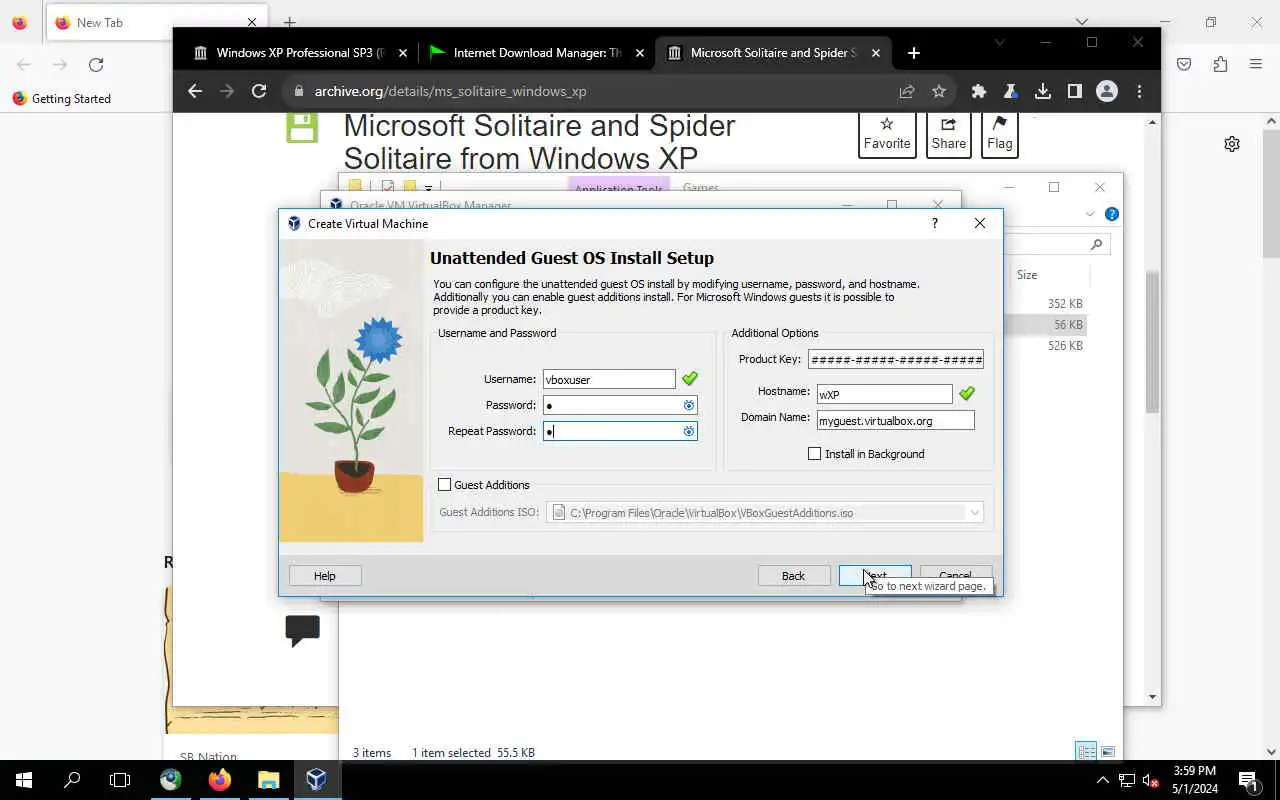Open VirtualBox from the taskbar
Screen dimensions: 1280x800
[317, 780]
